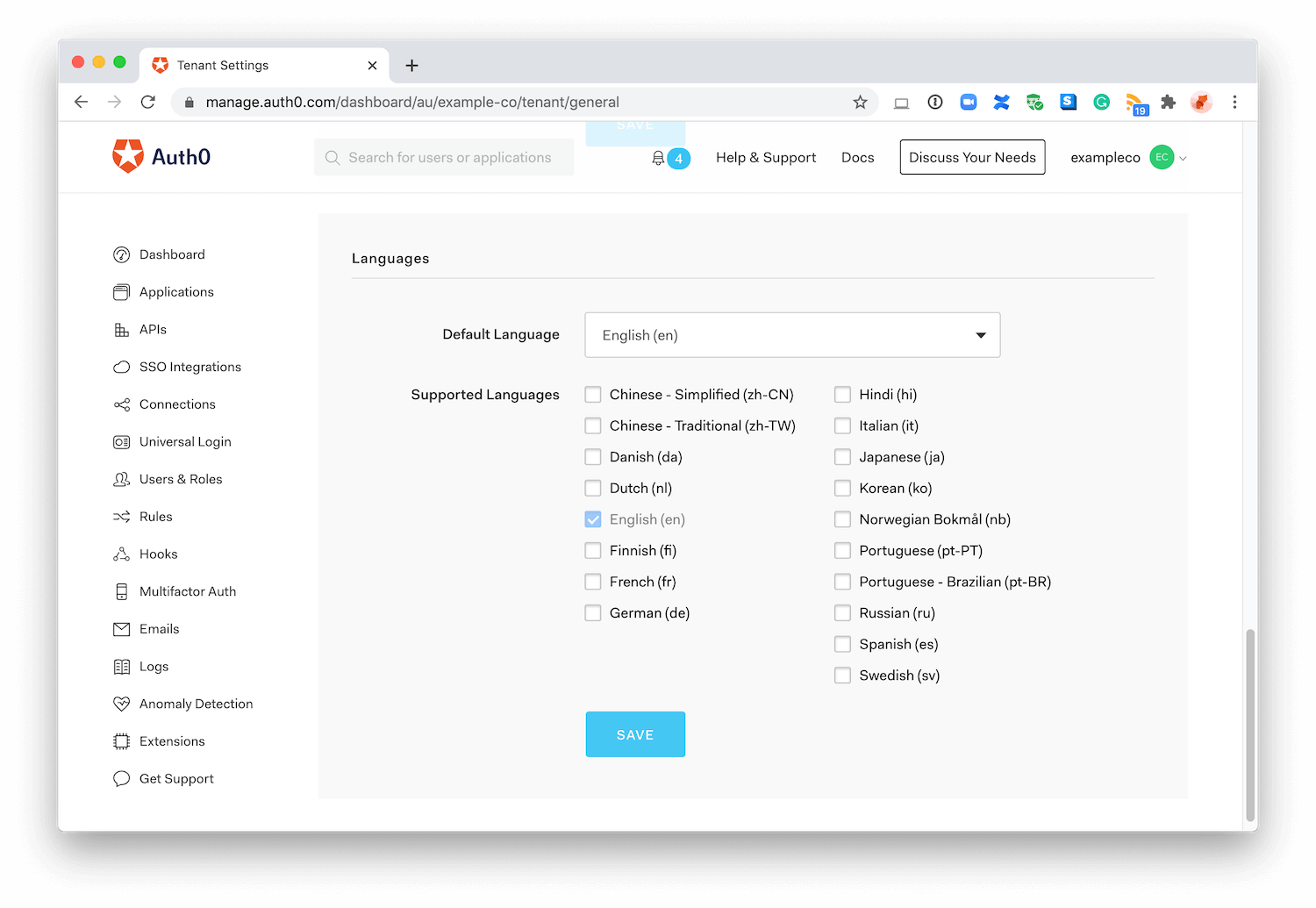Screen dimensions: 1316x908
Task: Click the Connections share icon
Action: click(x=121, y=404)
